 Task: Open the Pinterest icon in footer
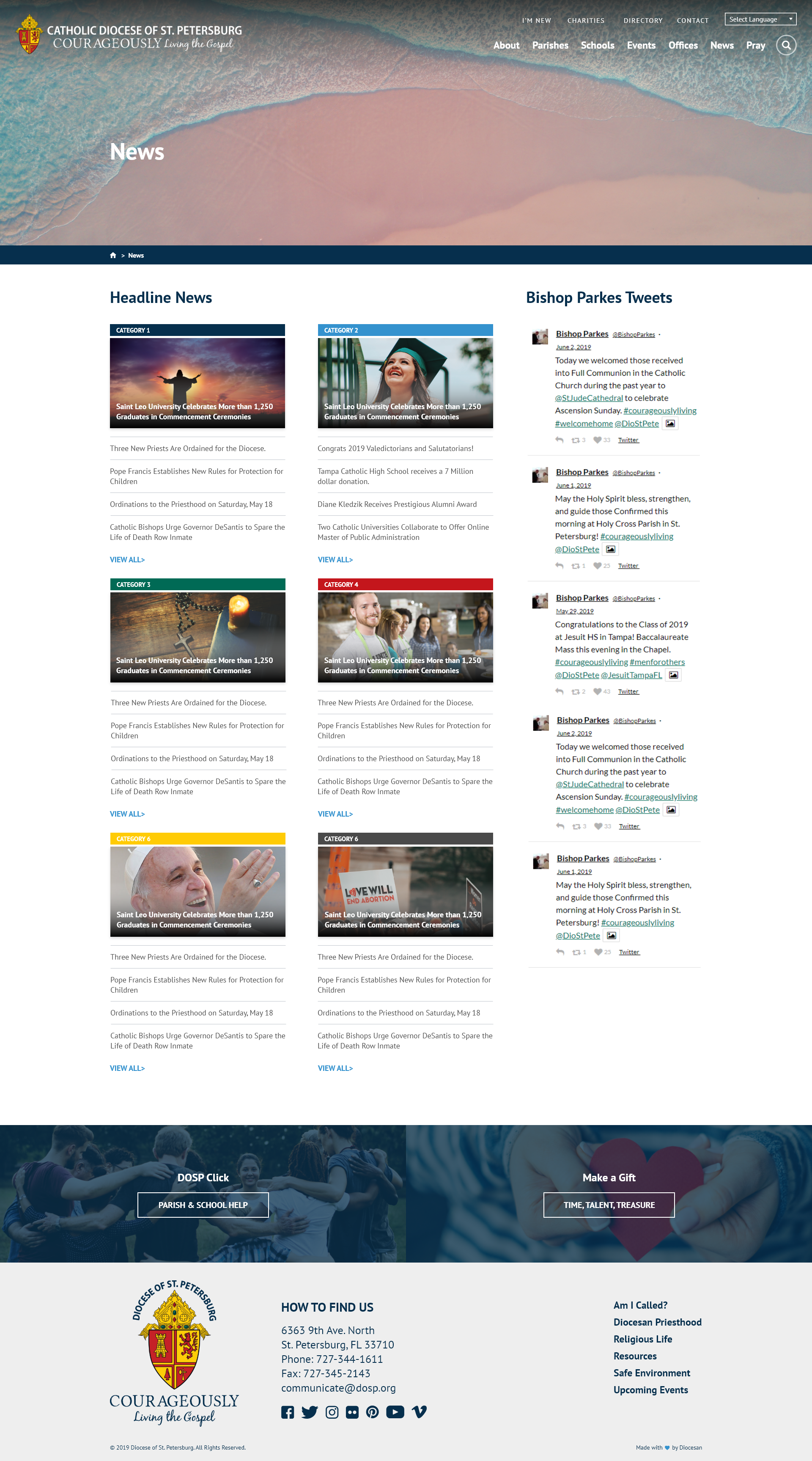coord(373,1412)
